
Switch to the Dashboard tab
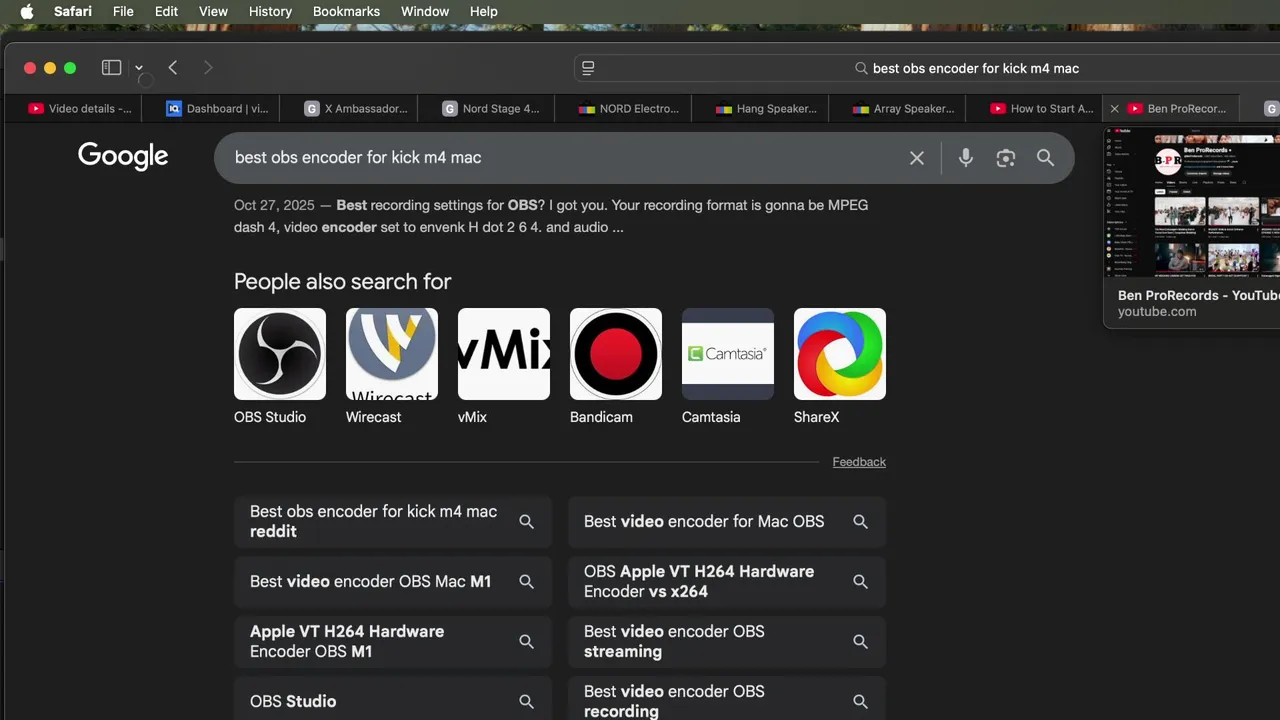217,109
